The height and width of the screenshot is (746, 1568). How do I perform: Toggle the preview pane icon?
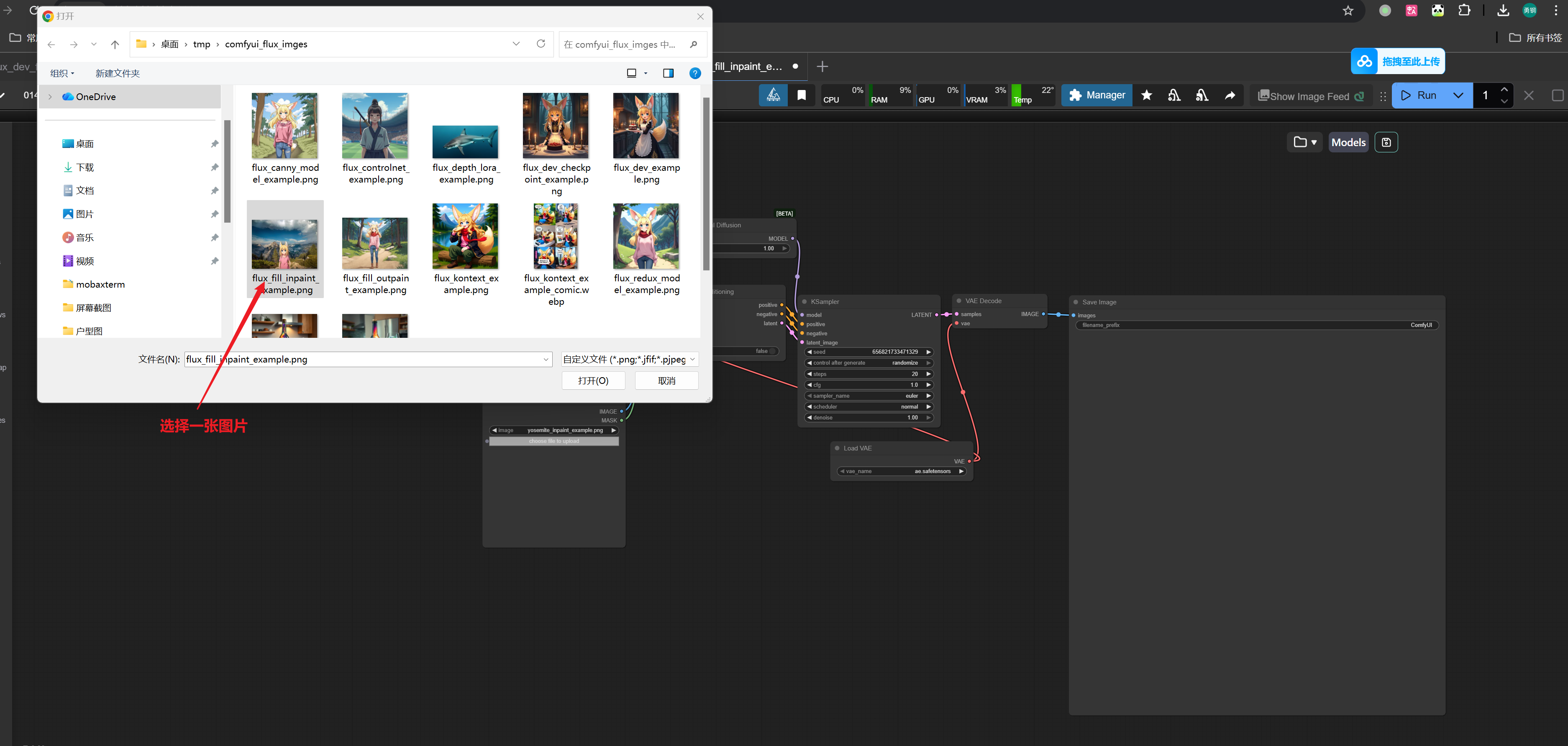668,73
